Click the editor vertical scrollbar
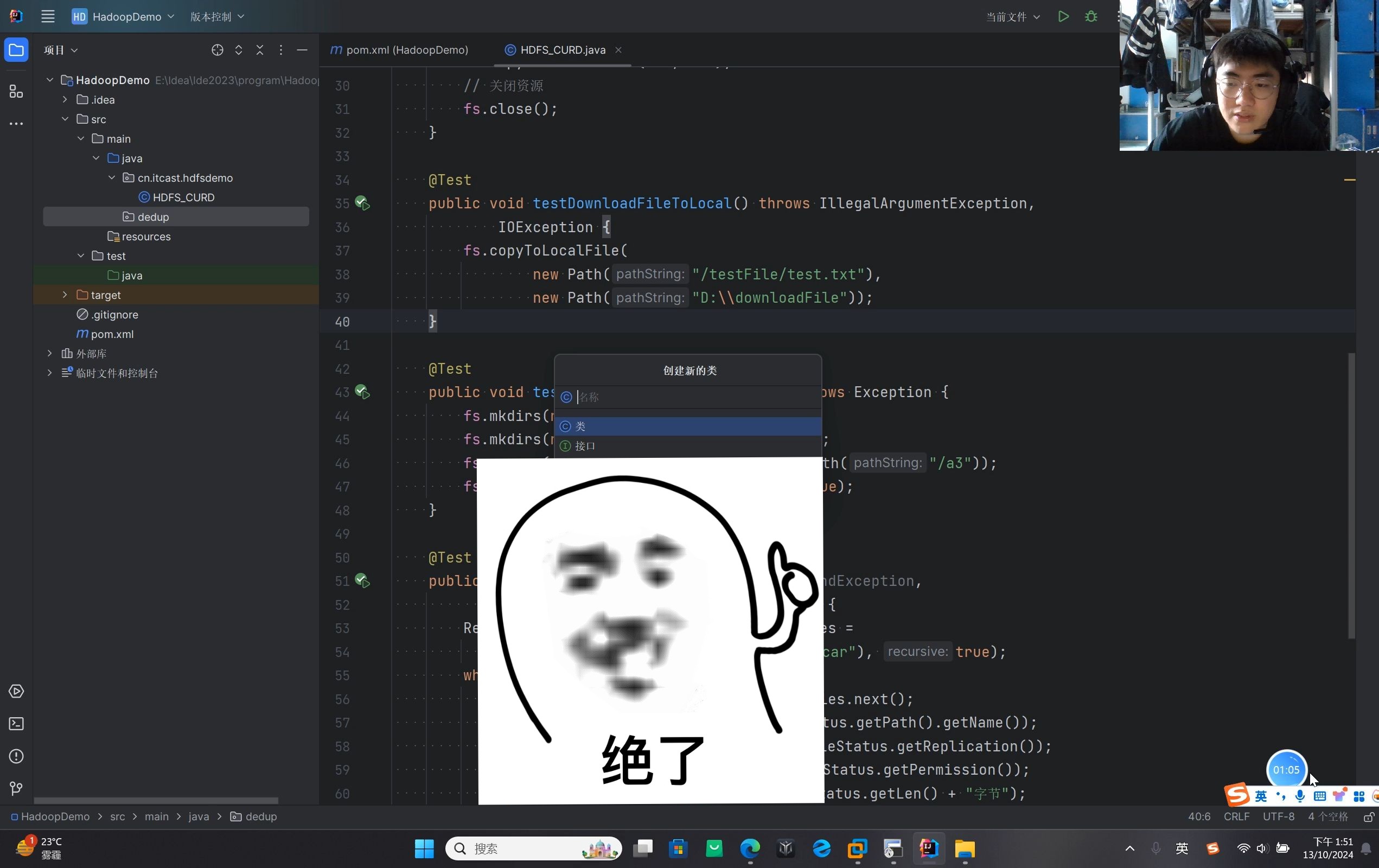Viewport: 1379px width, 868px height. click(x=1351, y=495)
